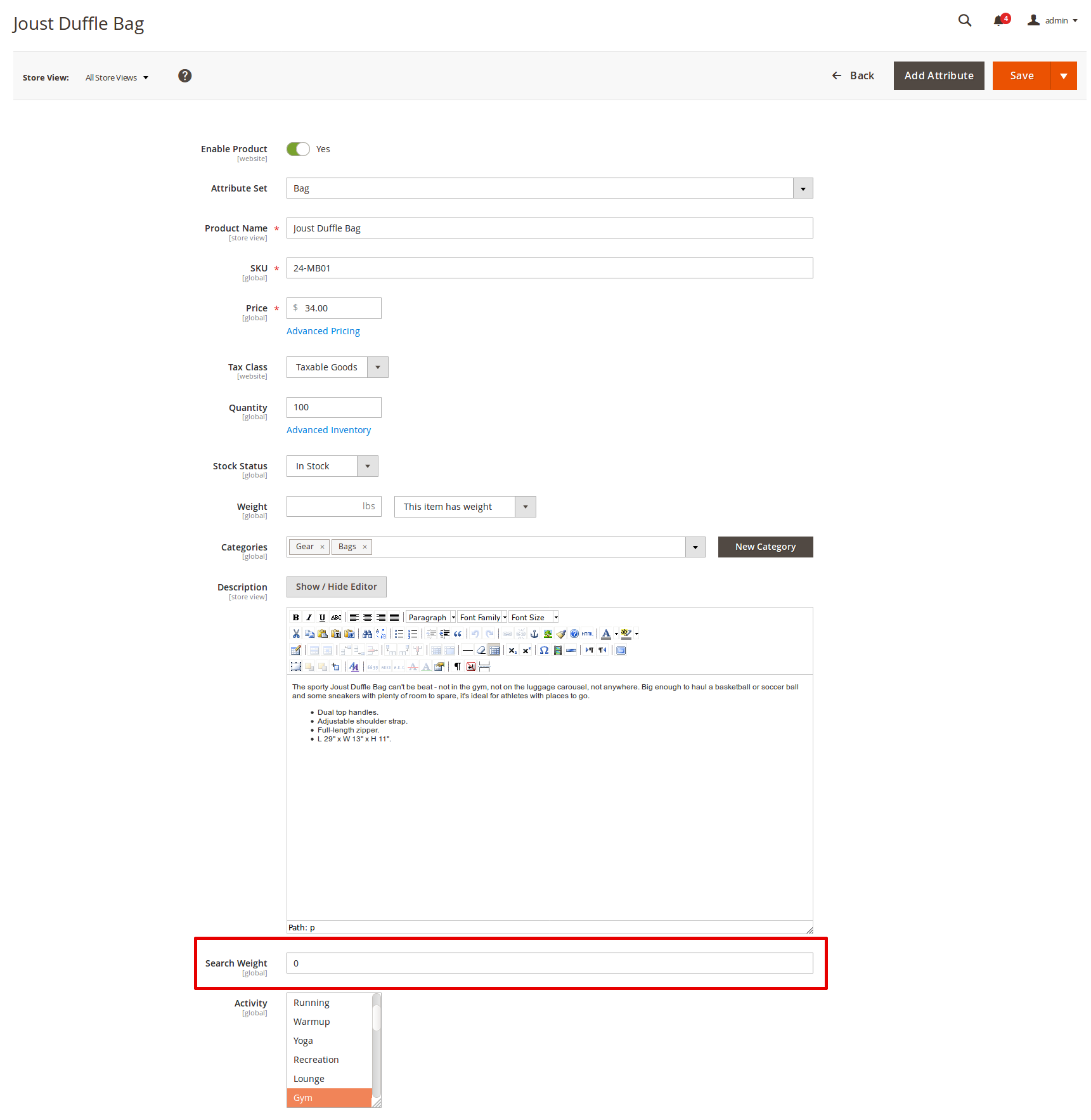The image size is (1091, 1120).
Task: Select Yoga in the Activity list
Action: click(x=303, y=1040)
